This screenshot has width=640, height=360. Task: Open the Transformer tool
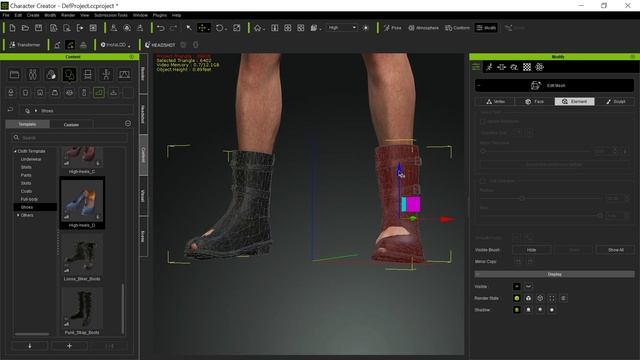[x=25, y=44]
